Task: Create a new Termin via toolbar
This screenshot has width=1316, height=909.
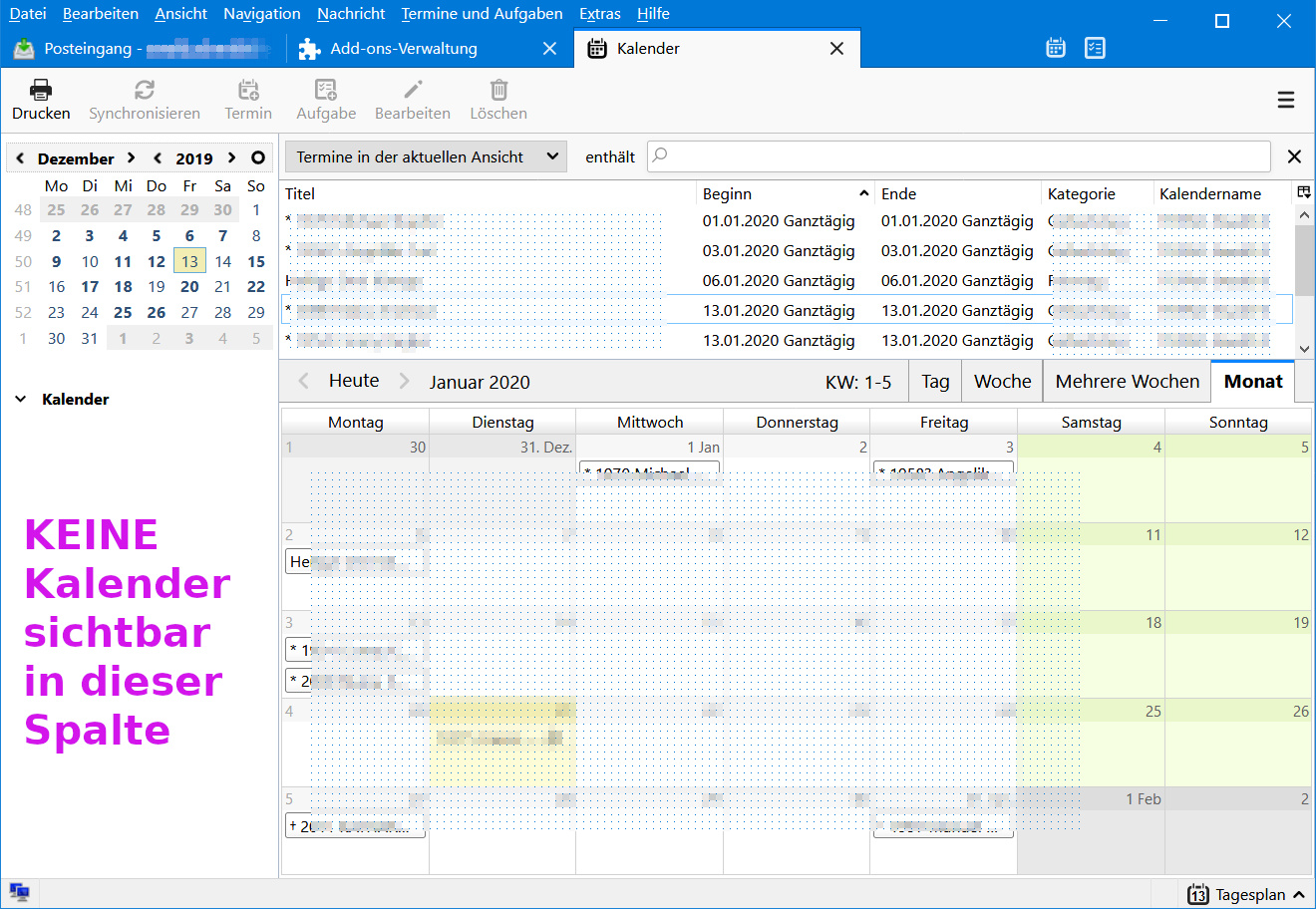Action: tap(248, 90)
